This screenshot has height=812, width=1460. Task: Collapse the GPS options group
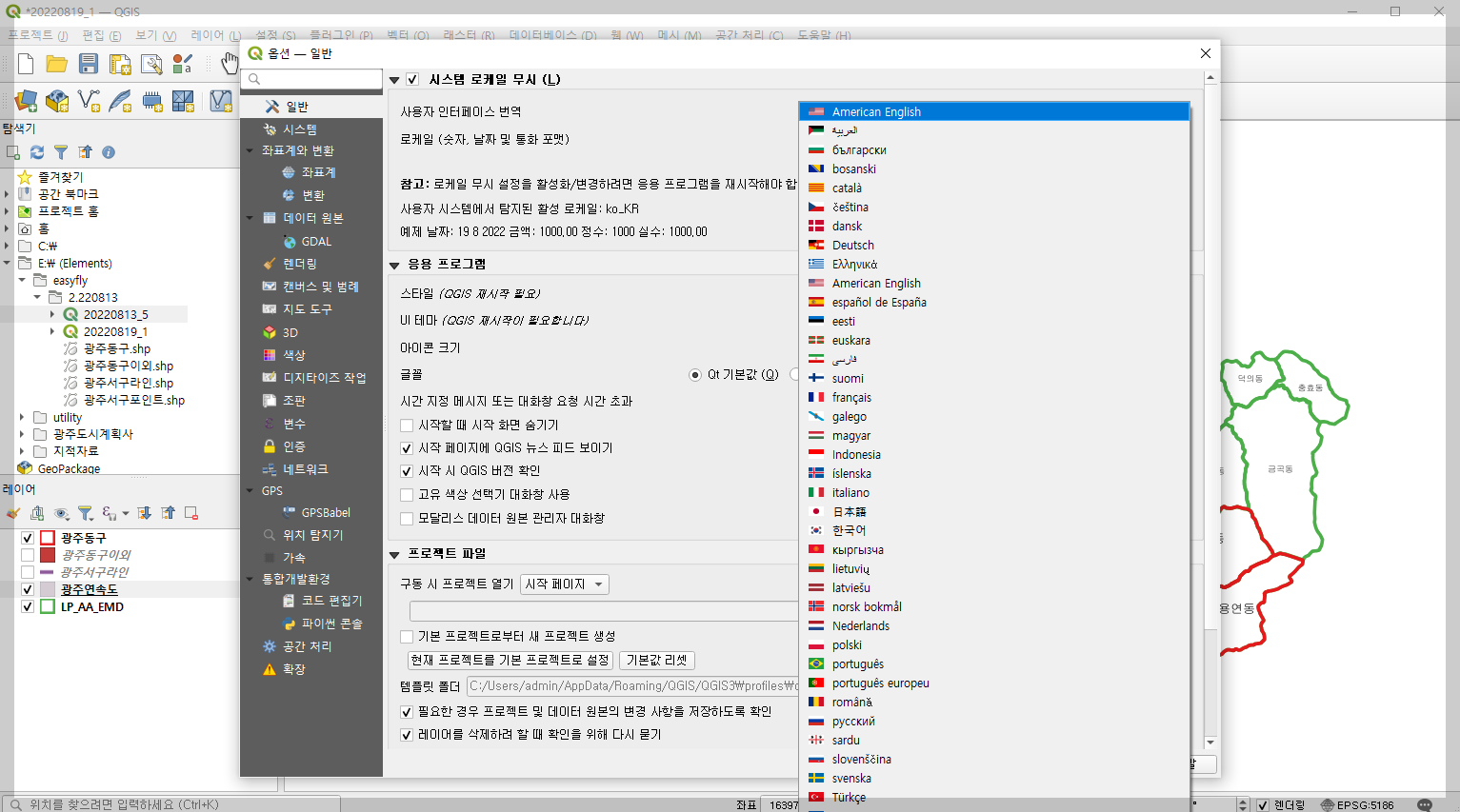point(250,491)
